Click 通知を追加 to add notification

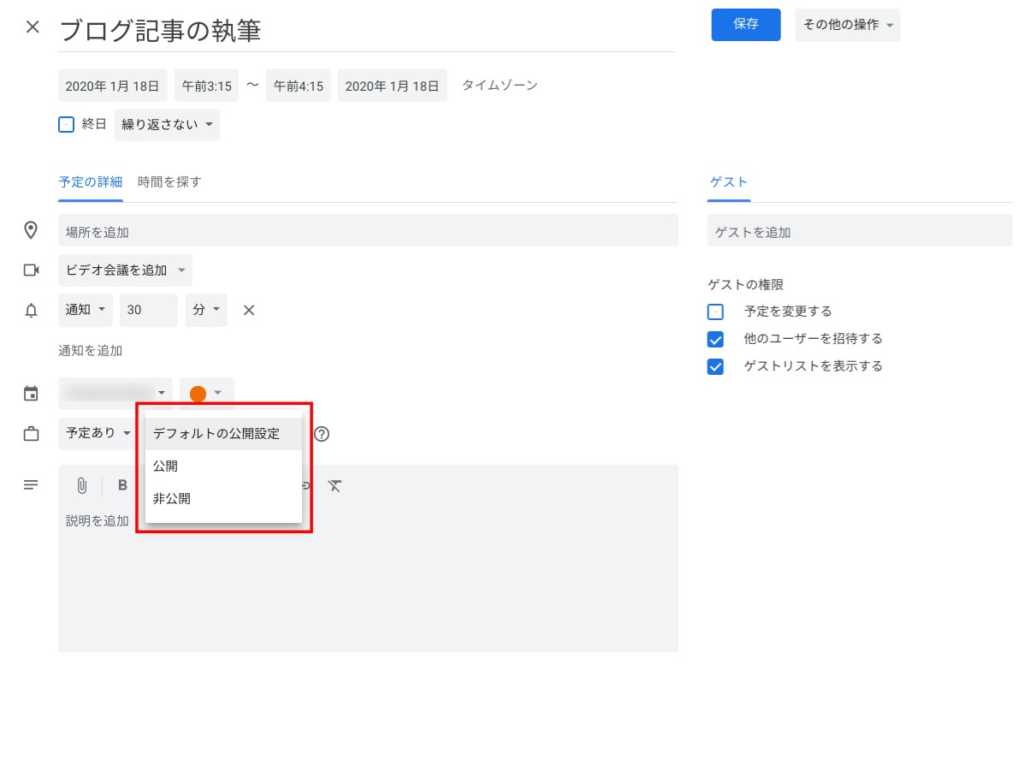click(x=88, y=350)
